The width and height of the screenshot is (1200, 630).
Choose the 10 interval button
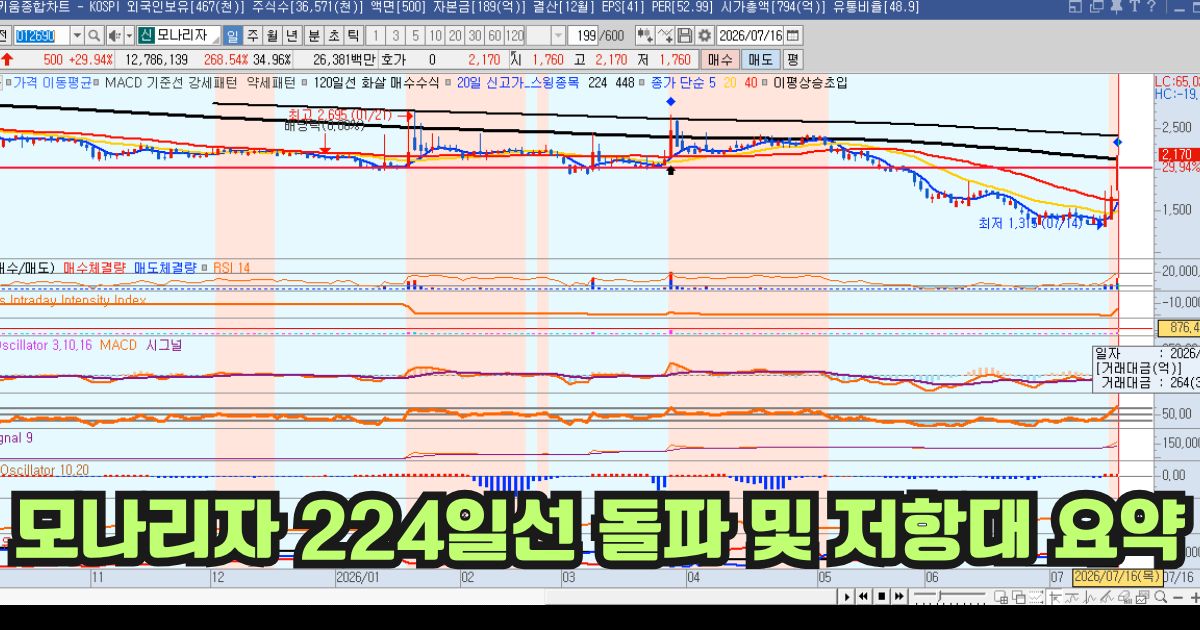coord(436,36)
